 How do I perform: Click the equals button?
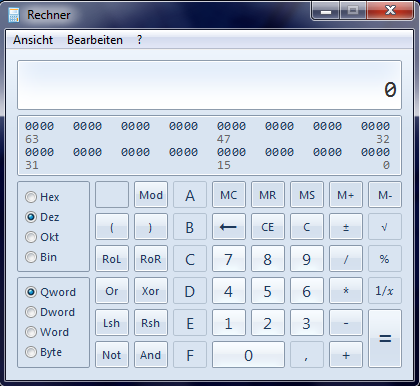coord(385,339)
